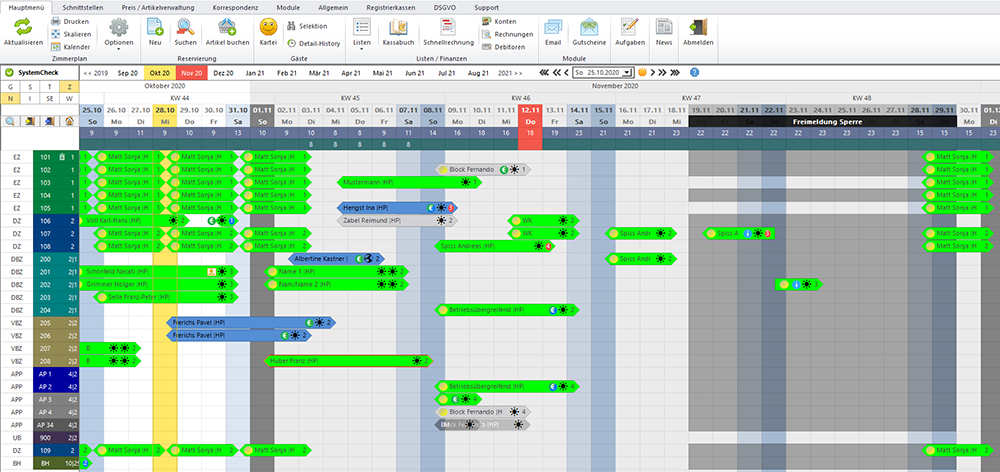Viewport: 1000px width, 472px height.
Task: Open the date picker dropdown showing 25.10.2020
Action: click(x=632, y=72)
